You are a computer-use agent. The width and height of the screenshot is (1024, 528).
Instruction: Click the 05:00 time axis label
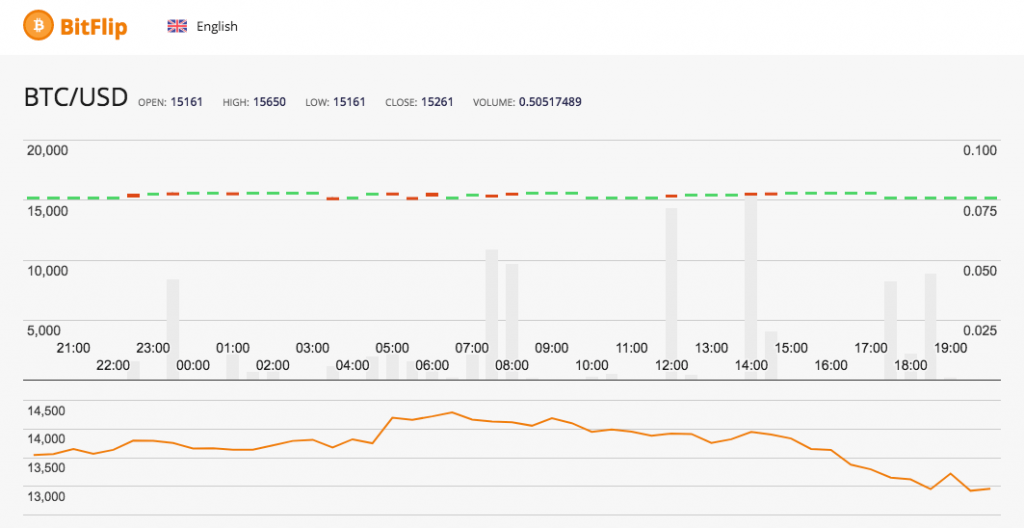392,348
